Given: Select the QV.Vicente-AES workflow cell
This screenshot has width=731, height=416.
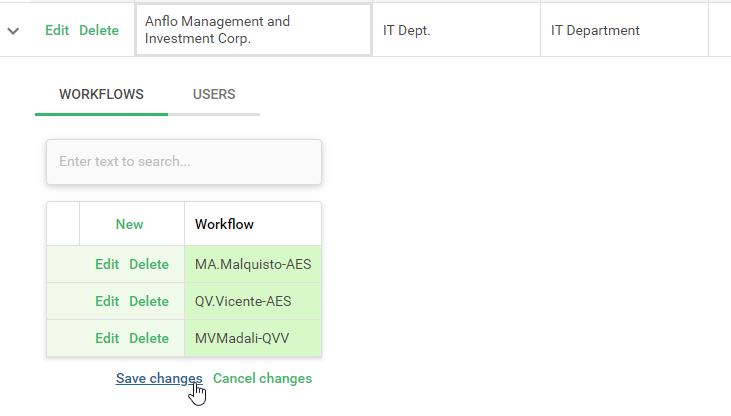Looking at the screenshot, I should point(253,302).
